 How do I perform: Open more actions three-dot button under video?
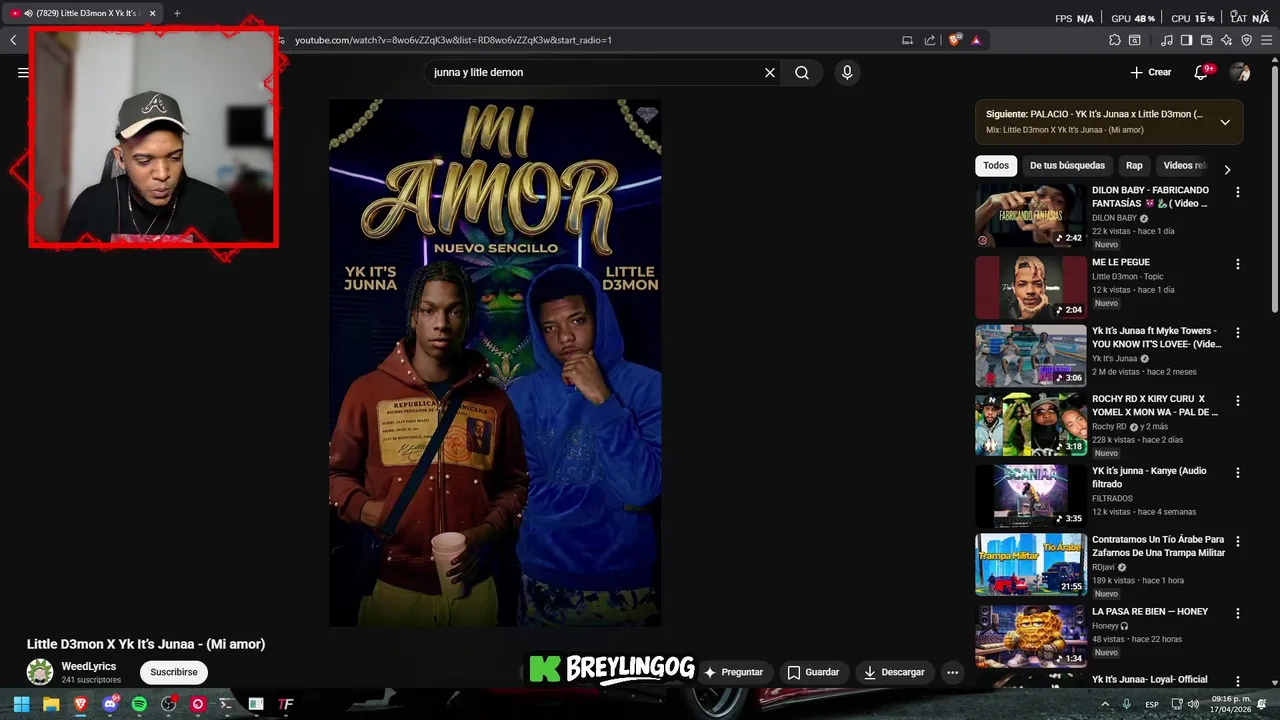click(x=952, y=672)
